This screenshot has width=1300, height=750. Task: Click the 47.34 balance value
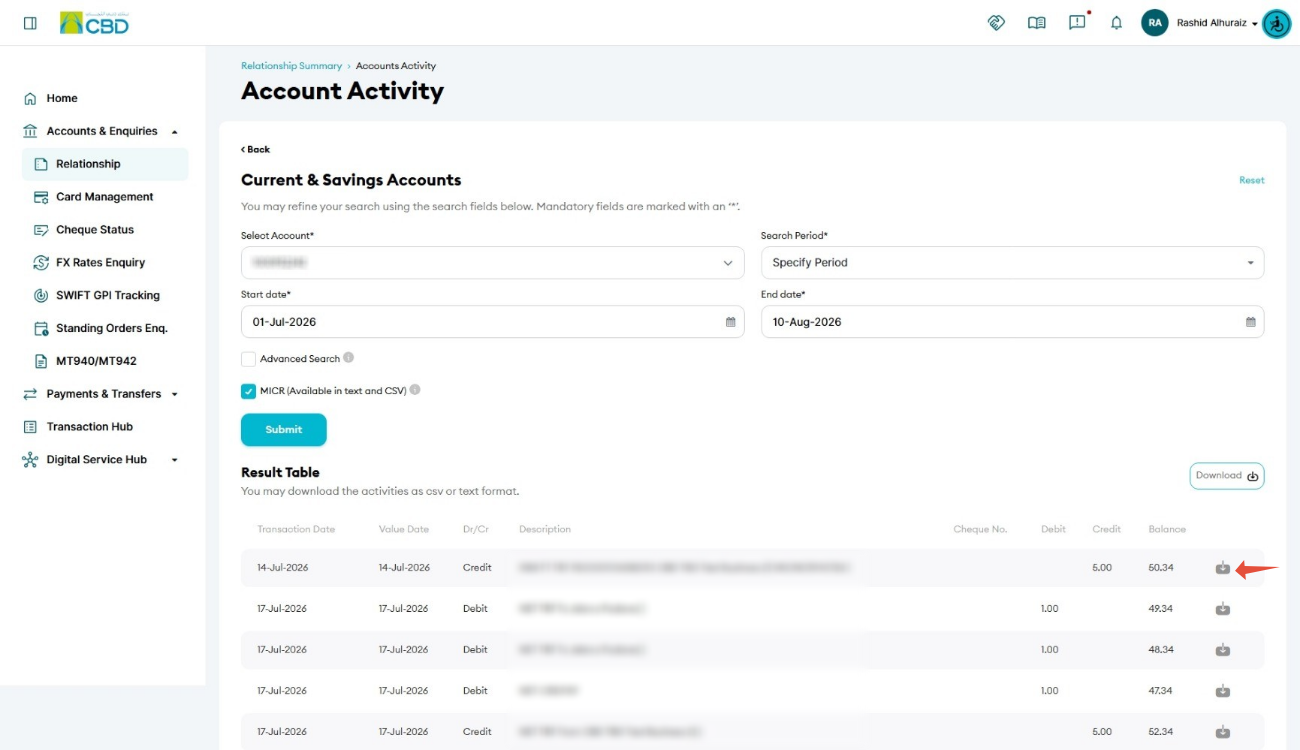click(1161, 691)
